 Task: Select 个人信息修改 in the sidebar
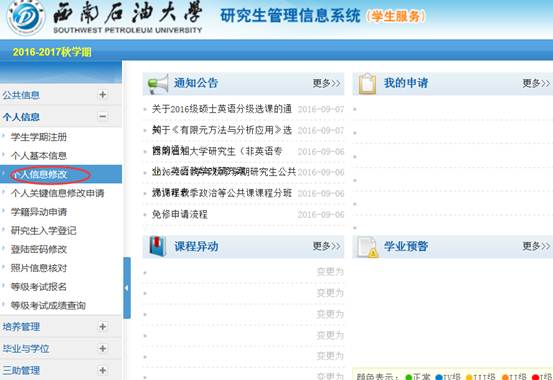[39, 174]
